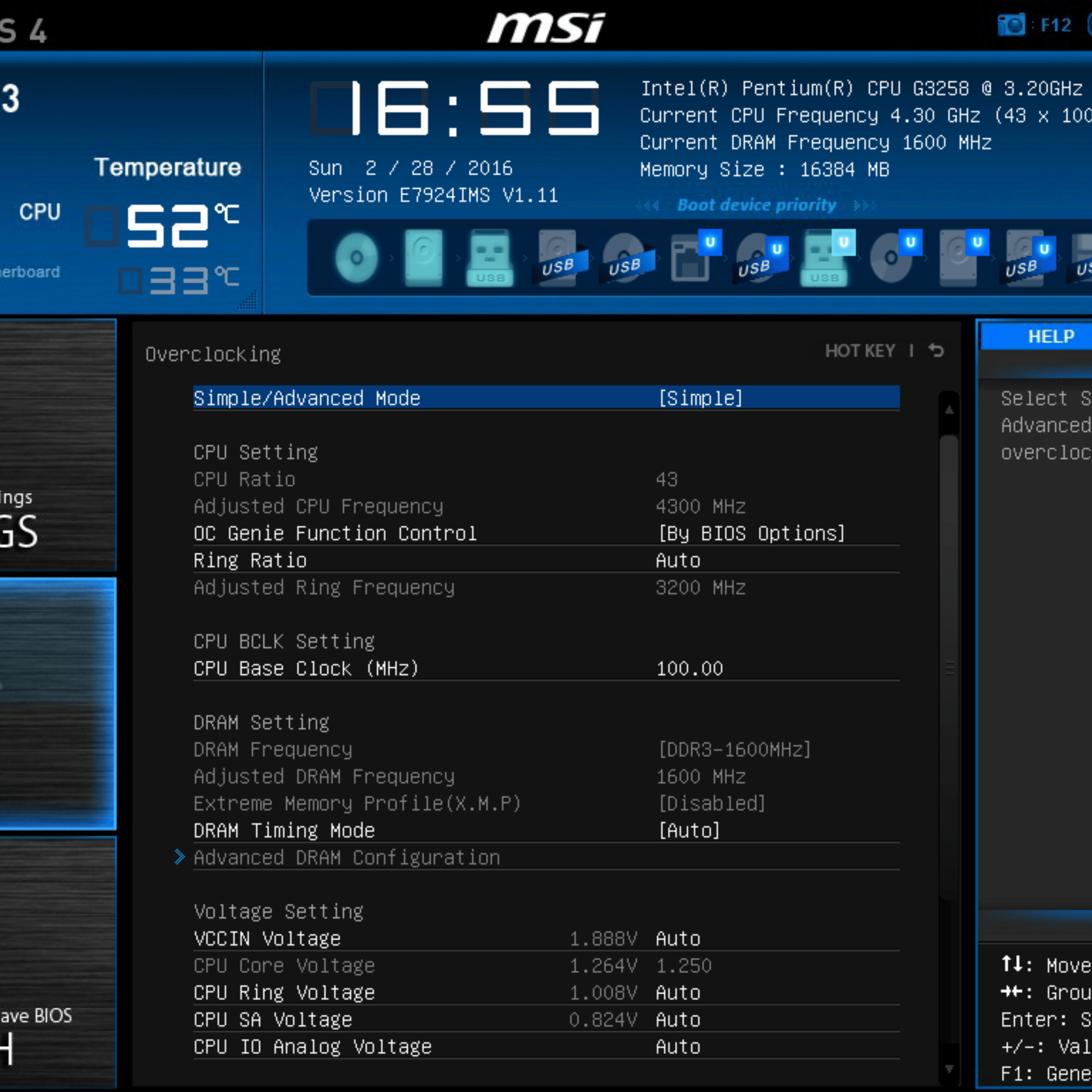Open OC Genie Function Control options

point(546,533)
